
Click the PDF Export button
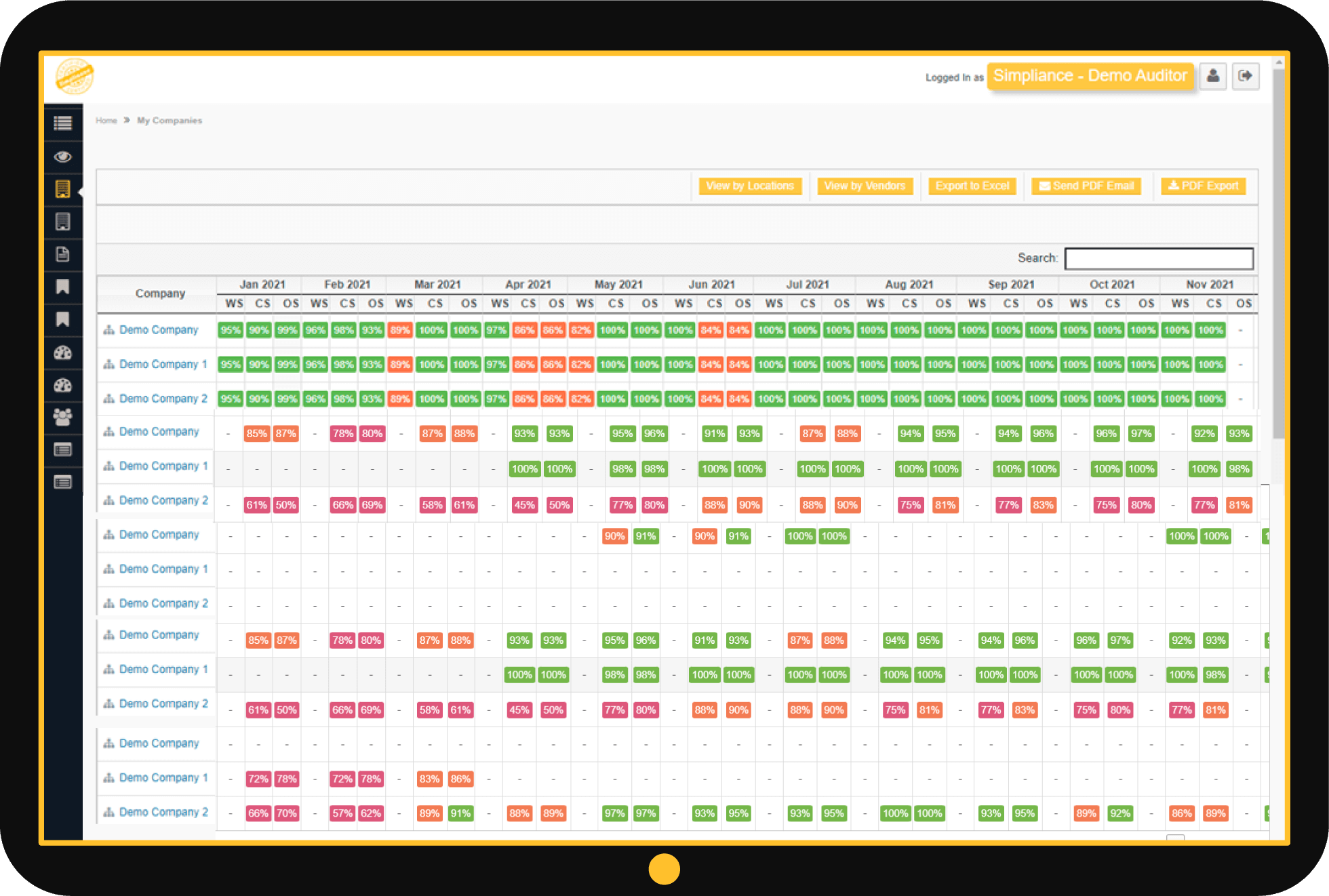[x=1204, y=186]
